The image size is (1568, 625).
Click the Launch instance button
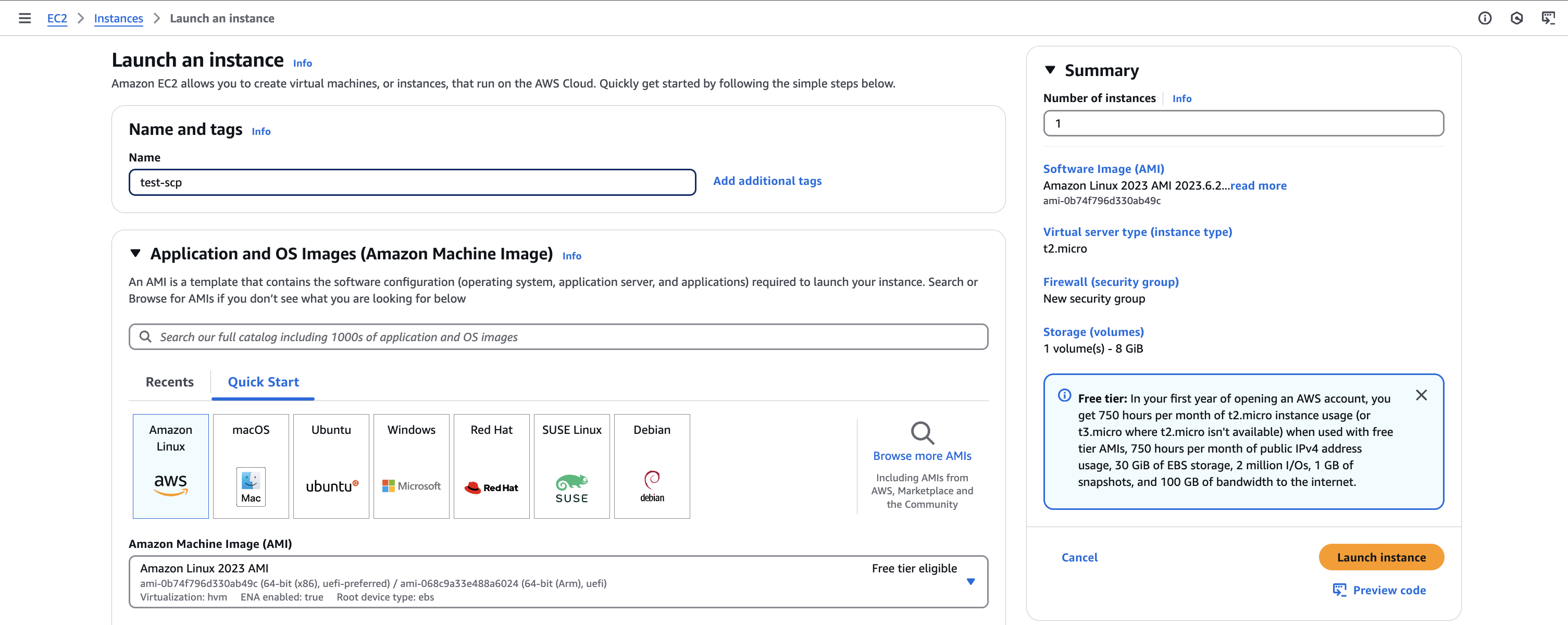click(1381, 557)
